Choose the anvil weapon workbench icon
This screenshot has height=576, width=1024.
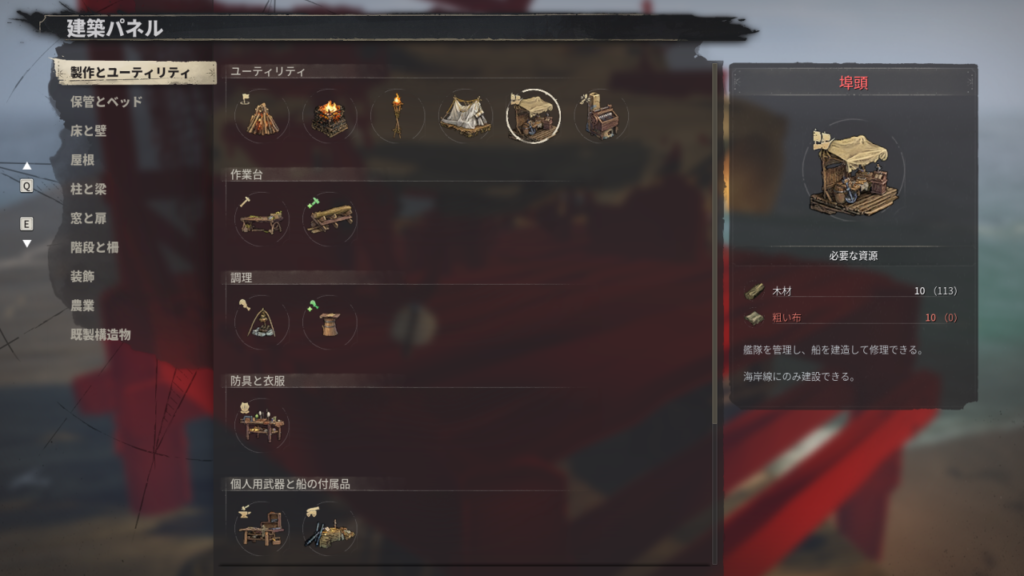click(261, 529)
